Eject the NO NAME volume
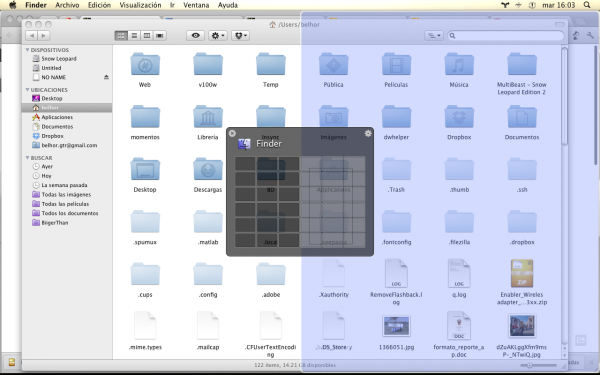The image size is (600, 375). tap(106, 77)
